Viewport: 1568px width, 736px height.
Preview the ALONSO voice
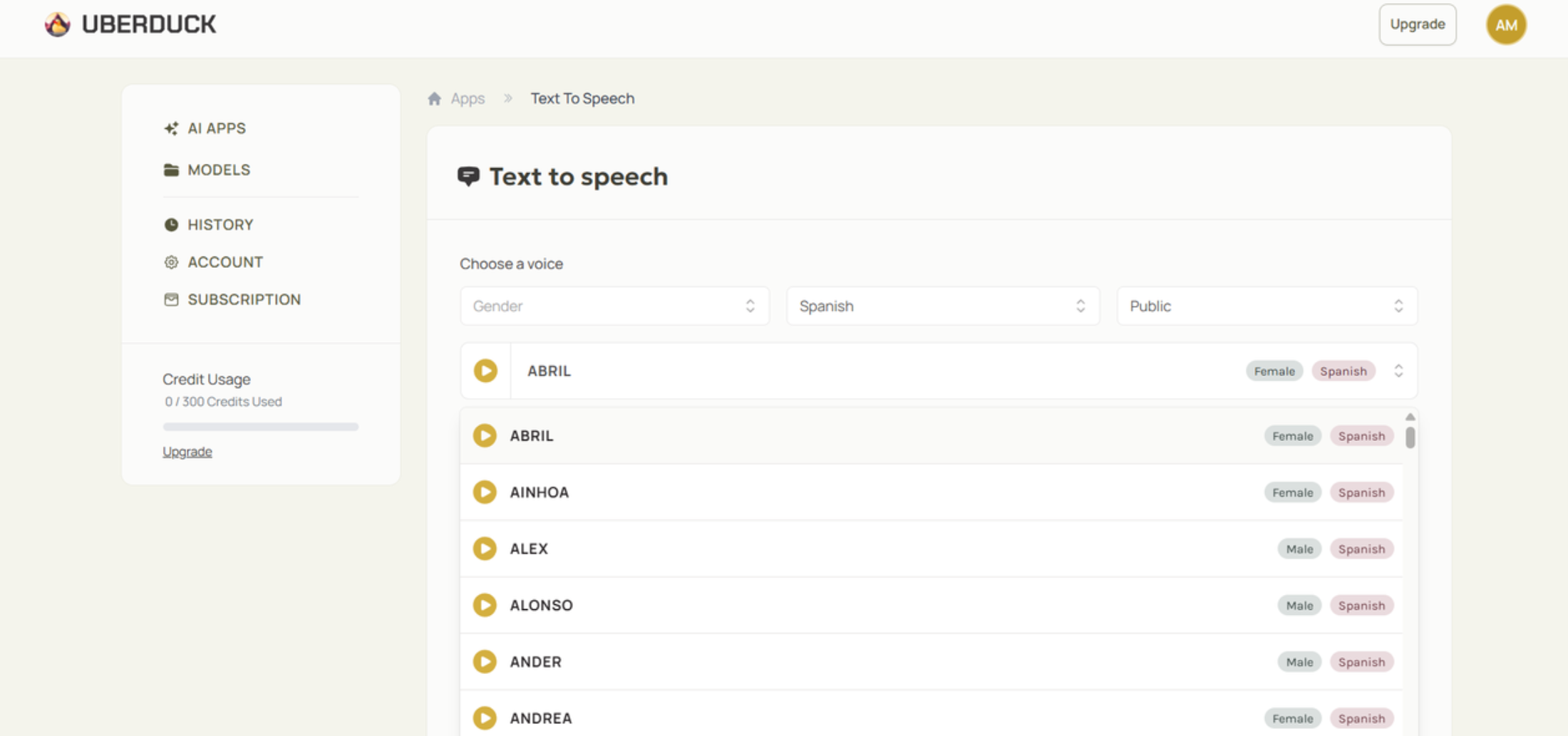485,605
